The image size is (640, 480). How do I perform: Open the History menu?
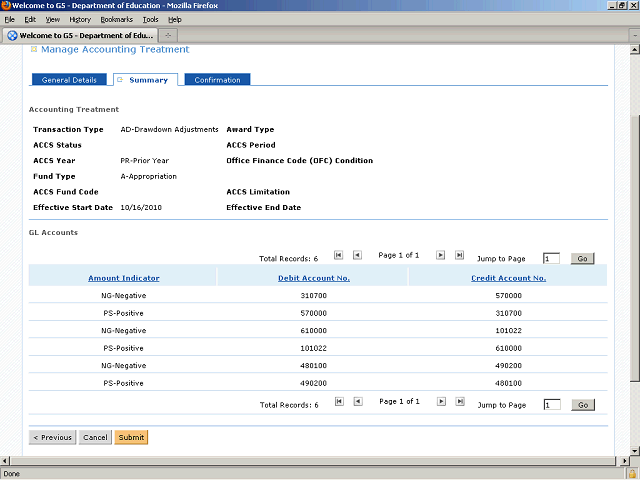point(80,19)
